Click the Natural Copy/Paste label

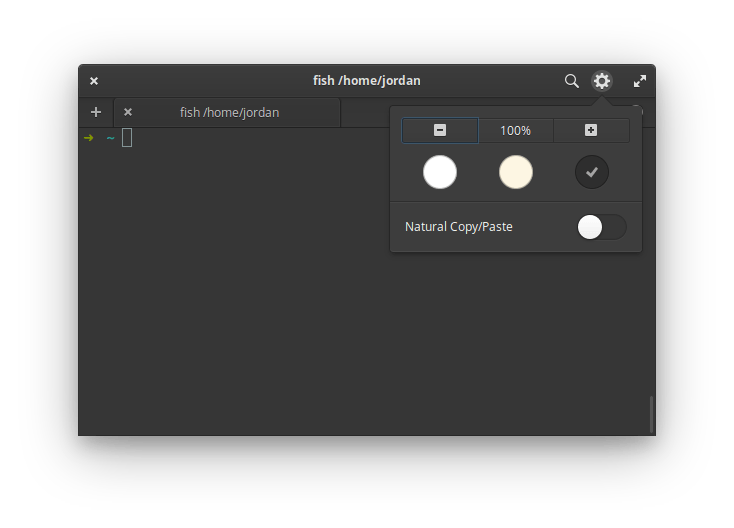pyautogui.click(x=459, y=227)
